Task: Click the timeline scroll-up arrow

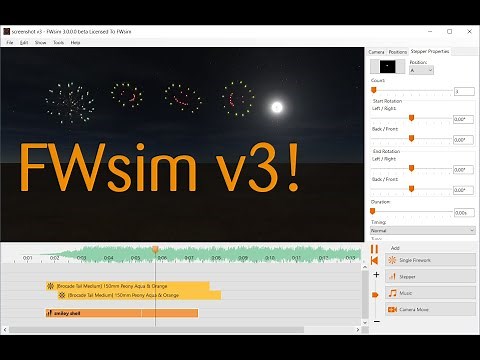Action: [365, 267]
